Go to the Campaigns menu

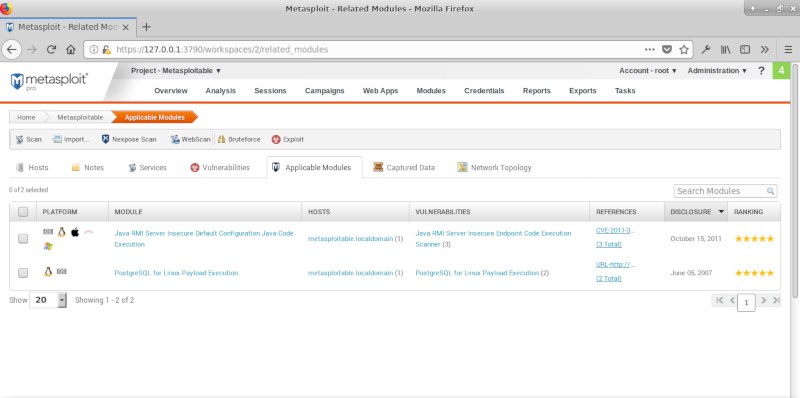tap(324, 91)
